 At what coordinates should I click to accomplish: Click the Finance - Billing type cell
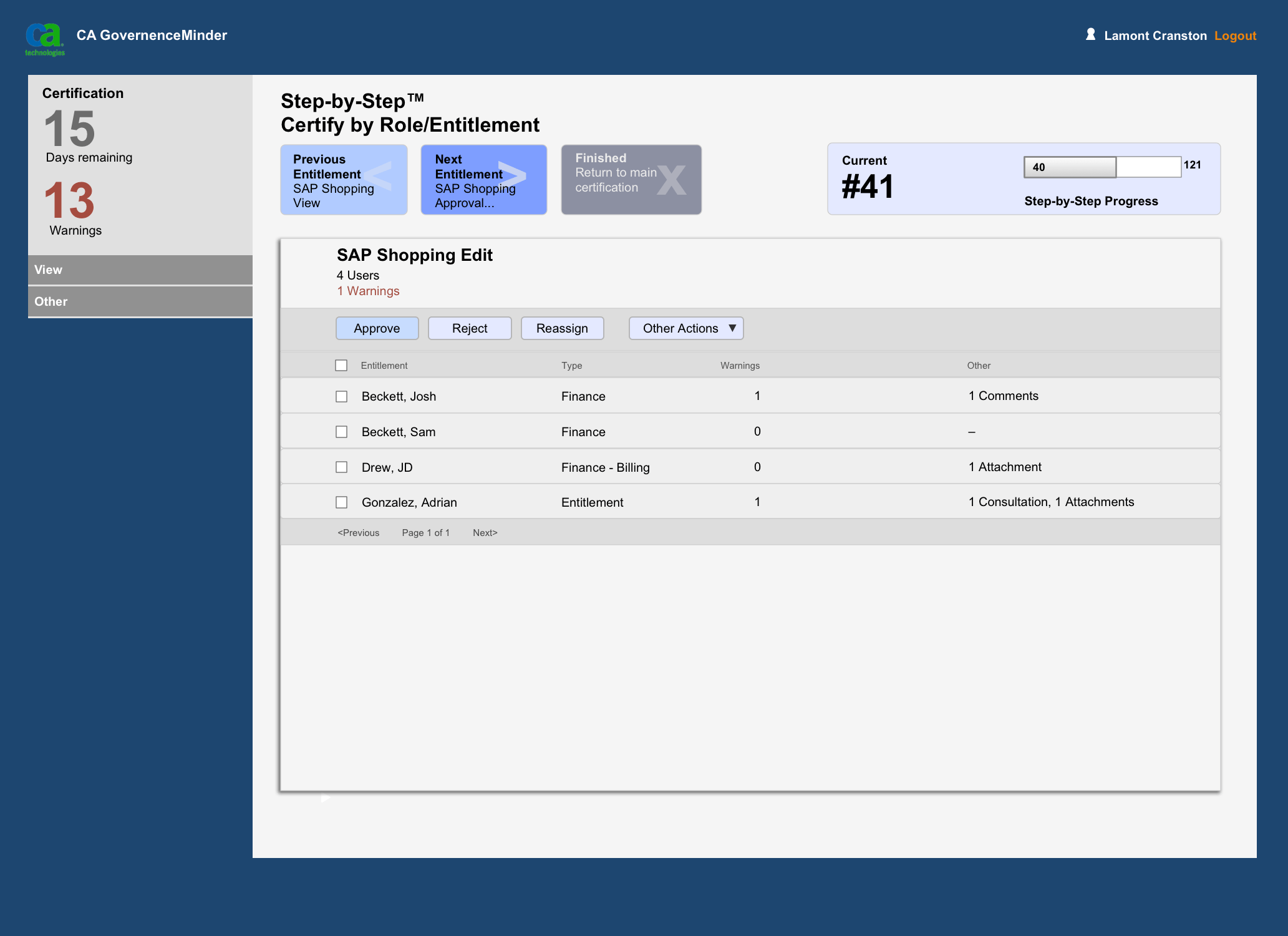(x=606, y=467)
